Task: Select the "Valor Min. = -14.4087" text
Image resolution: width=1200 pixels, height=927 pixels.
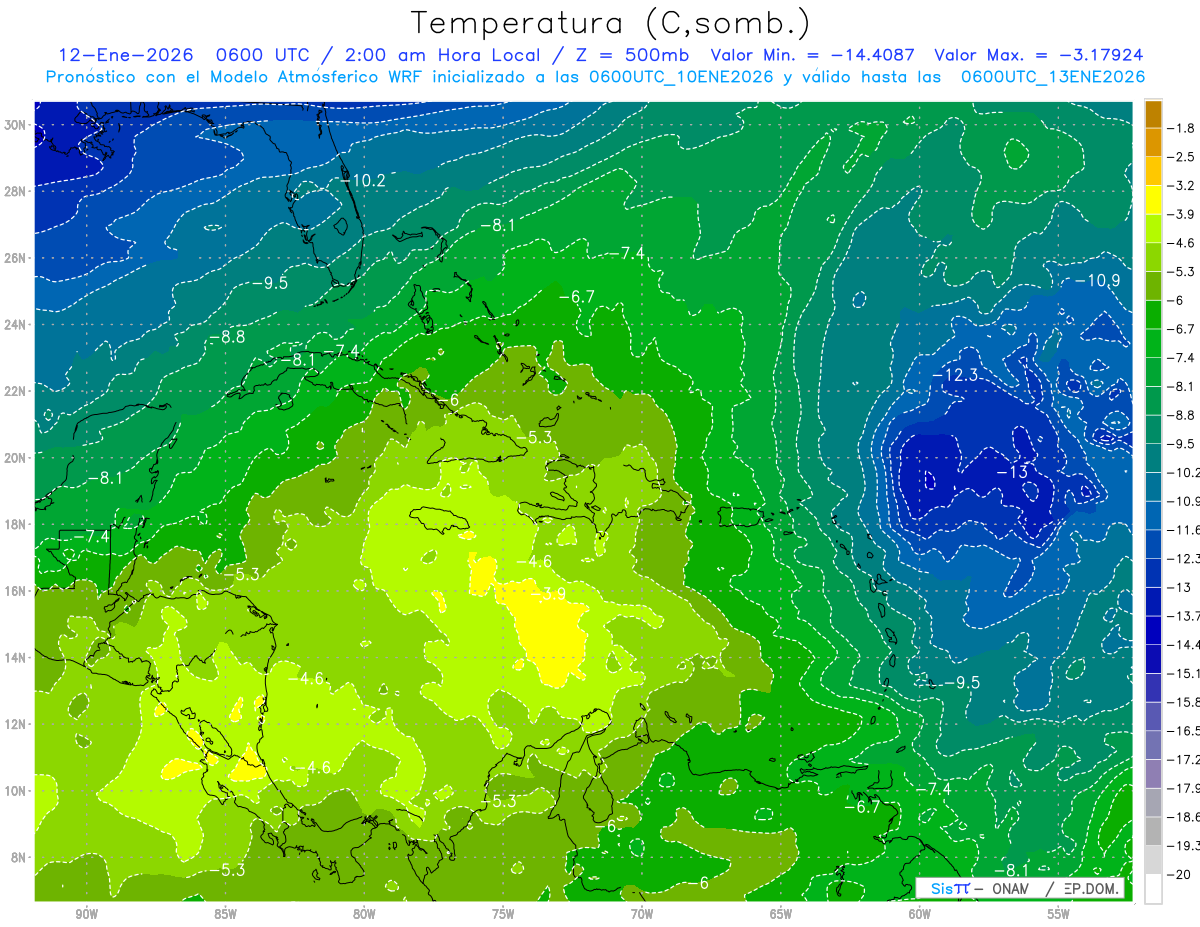Action: click(x=812, y=55)
